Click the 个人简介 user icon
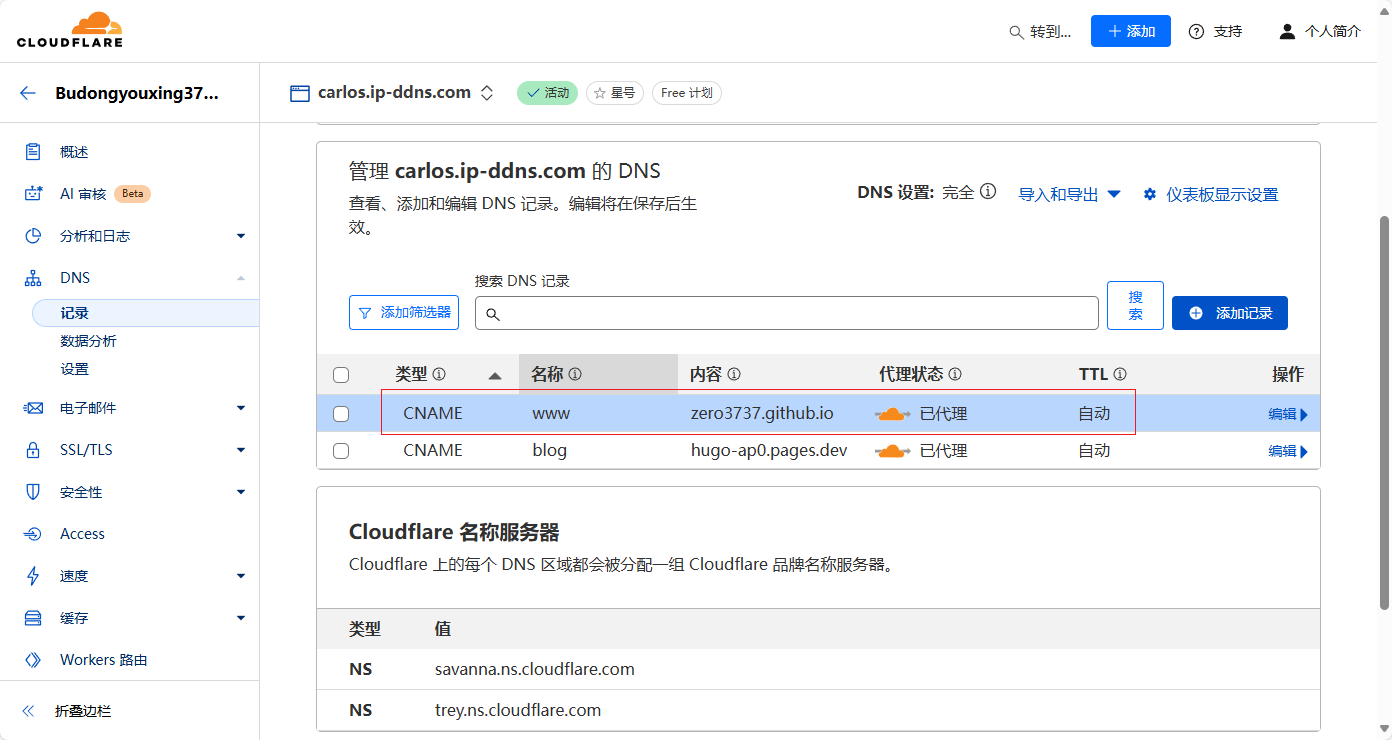Image resolution: width=1392 pixels, height=740 pixels. point(1287,31)
